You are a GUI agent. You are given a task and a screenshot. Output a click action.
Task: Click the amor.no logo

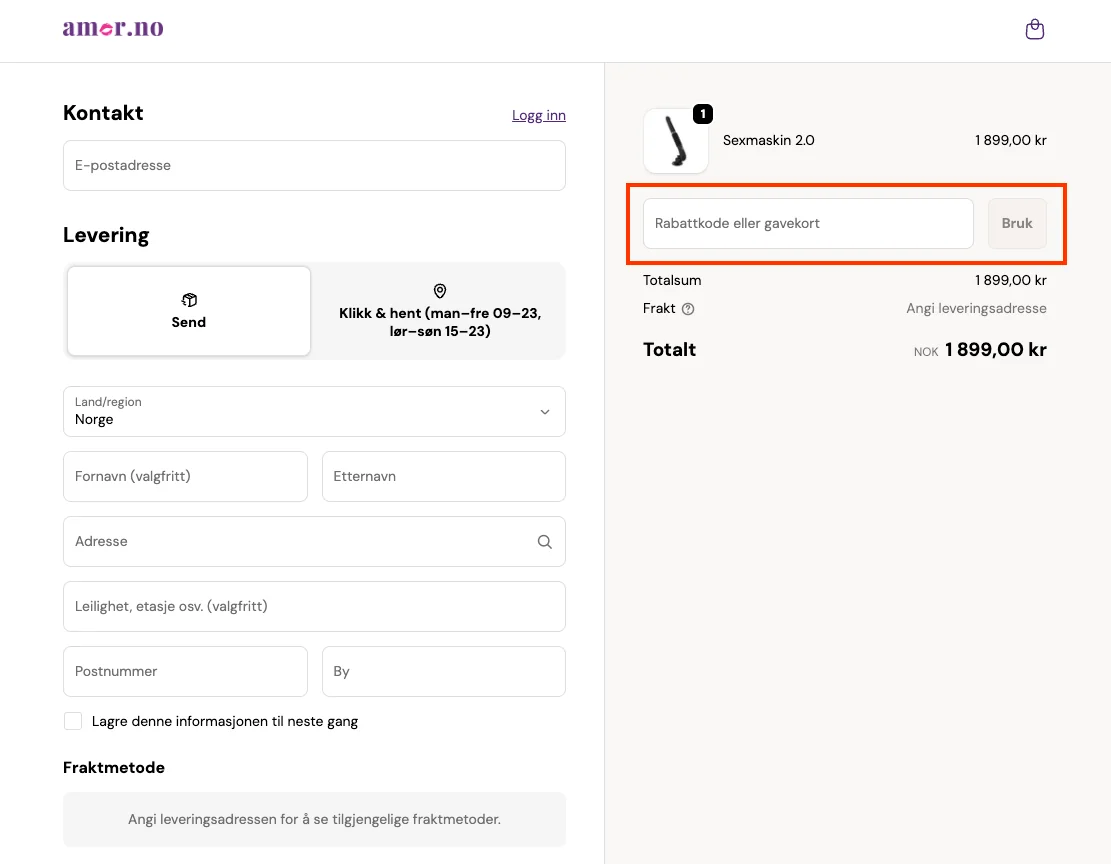point(113,28)
